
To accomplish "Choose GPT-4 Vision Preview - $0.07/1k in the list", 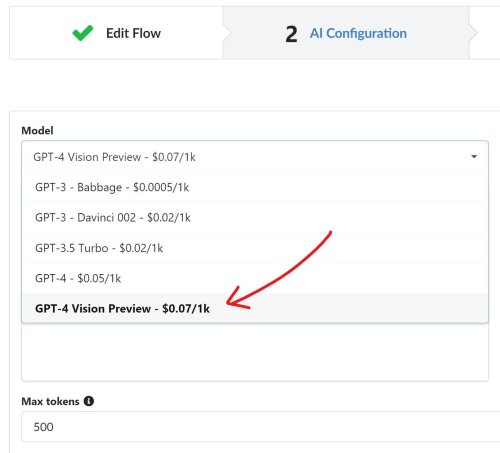I will pos(255,308).
